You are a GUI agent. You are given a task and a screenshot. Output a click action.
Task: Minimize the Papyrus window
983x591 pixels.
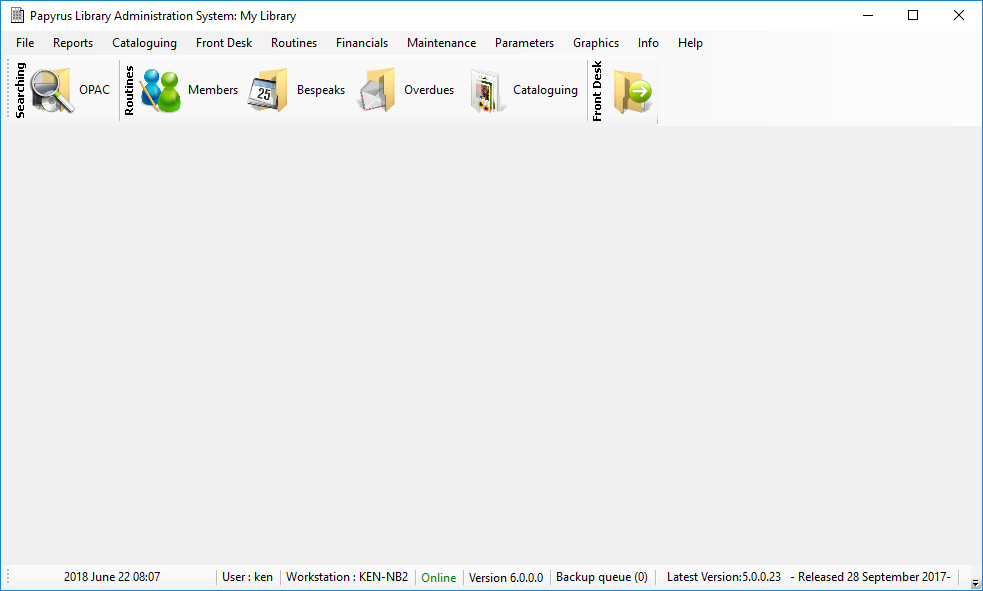[868, 16]
